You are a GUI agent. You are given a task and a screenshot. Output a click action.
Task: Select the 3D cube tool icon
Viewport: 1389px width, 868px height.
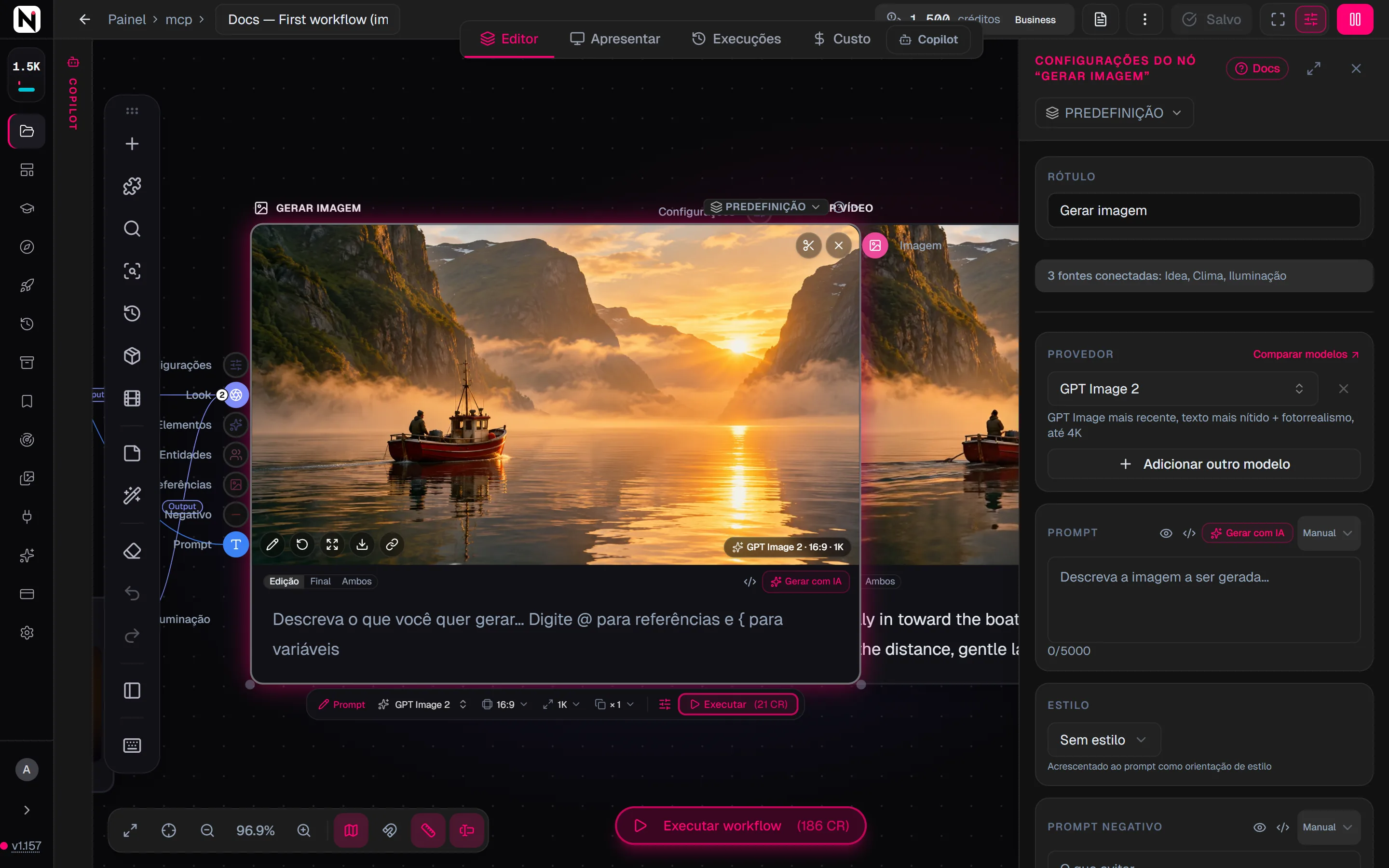pyautogui.click(x=132, y=356)
